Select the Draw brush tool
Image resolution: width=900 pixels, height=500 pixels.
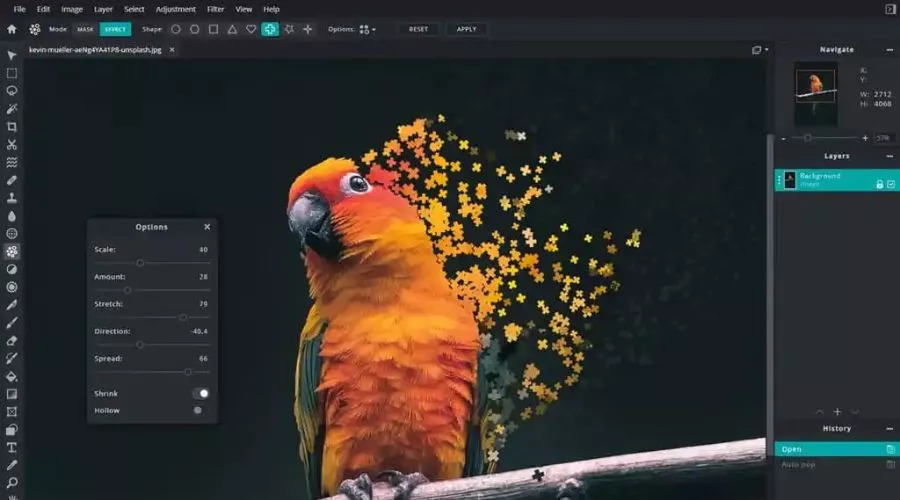tap(11, 323)
